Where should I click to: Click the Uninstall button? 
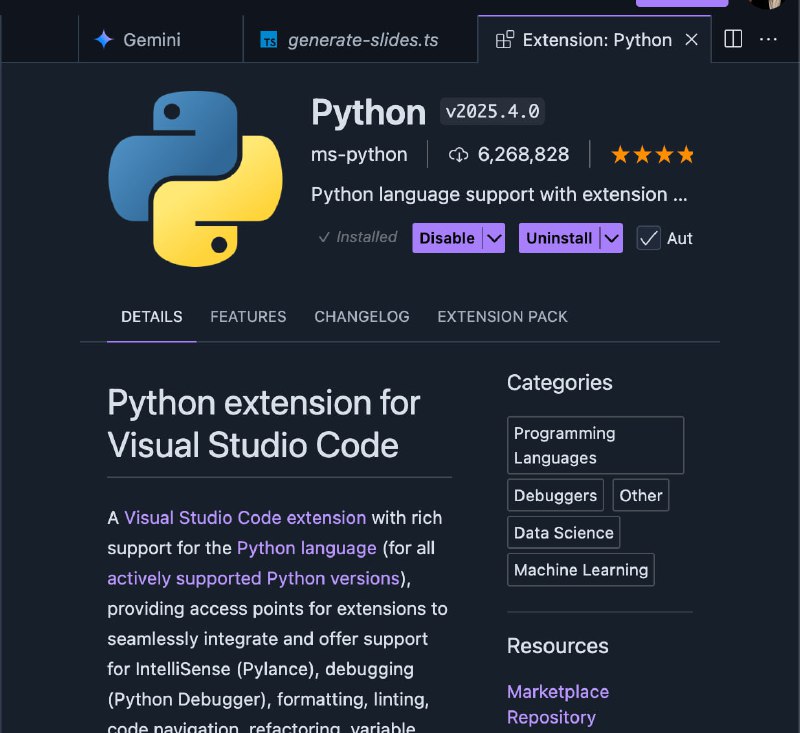[x=559, y=238]
